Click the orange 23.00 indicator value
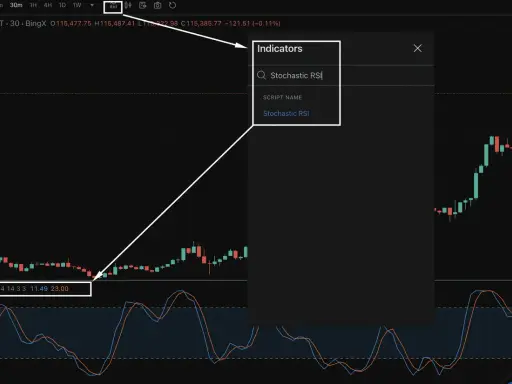This screenshot has width=512, height=384. coord(59,289)
